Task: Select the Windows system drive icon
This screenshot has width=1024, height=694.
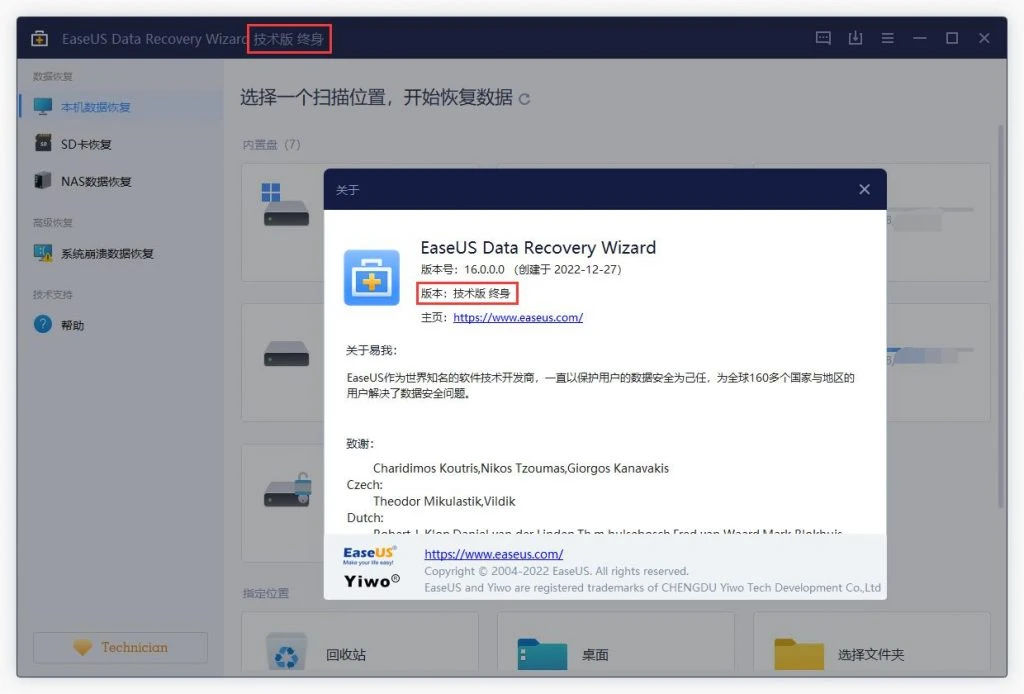Action: [x=285, y=207]
